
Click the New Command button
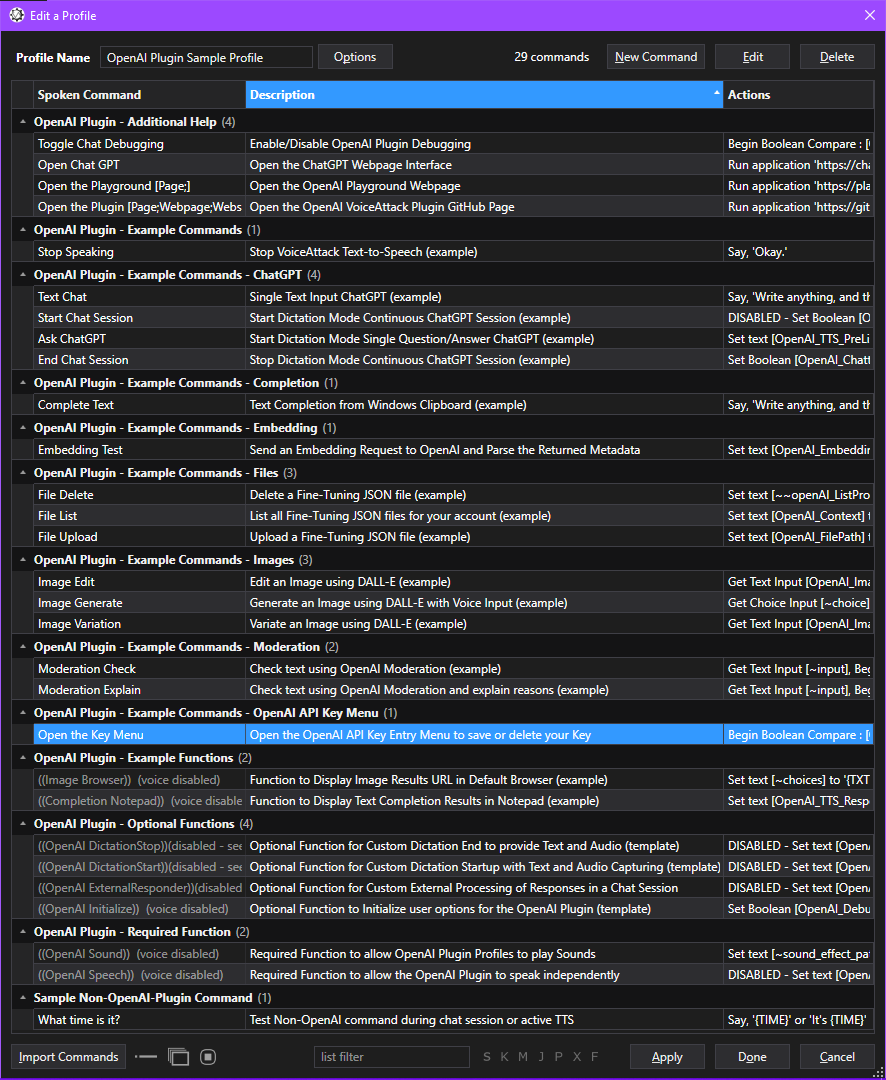(655, 56)
